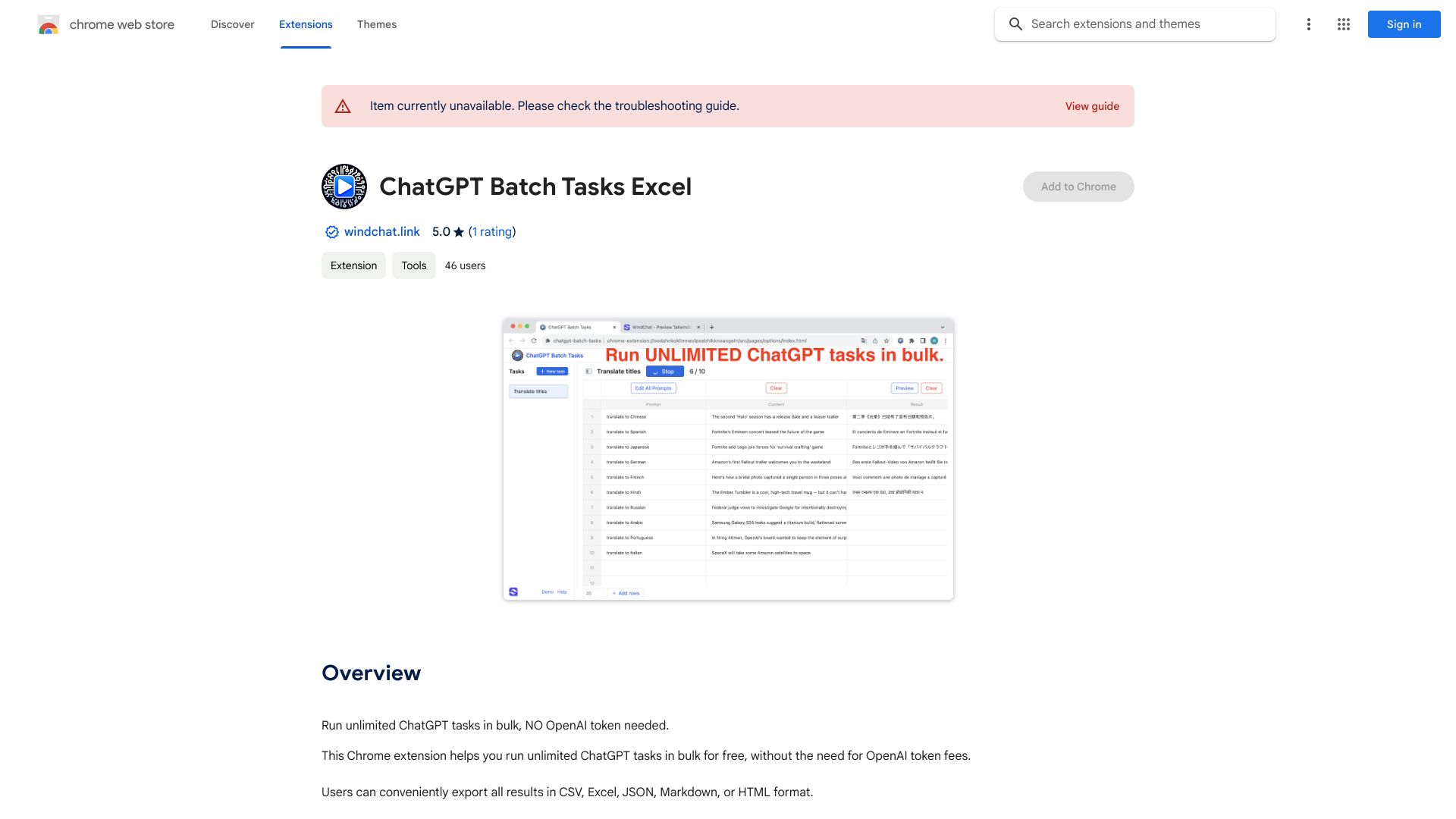Click the Google apps grid icon
Viewport: 1456px width, 819px height.
point(1344,24)
